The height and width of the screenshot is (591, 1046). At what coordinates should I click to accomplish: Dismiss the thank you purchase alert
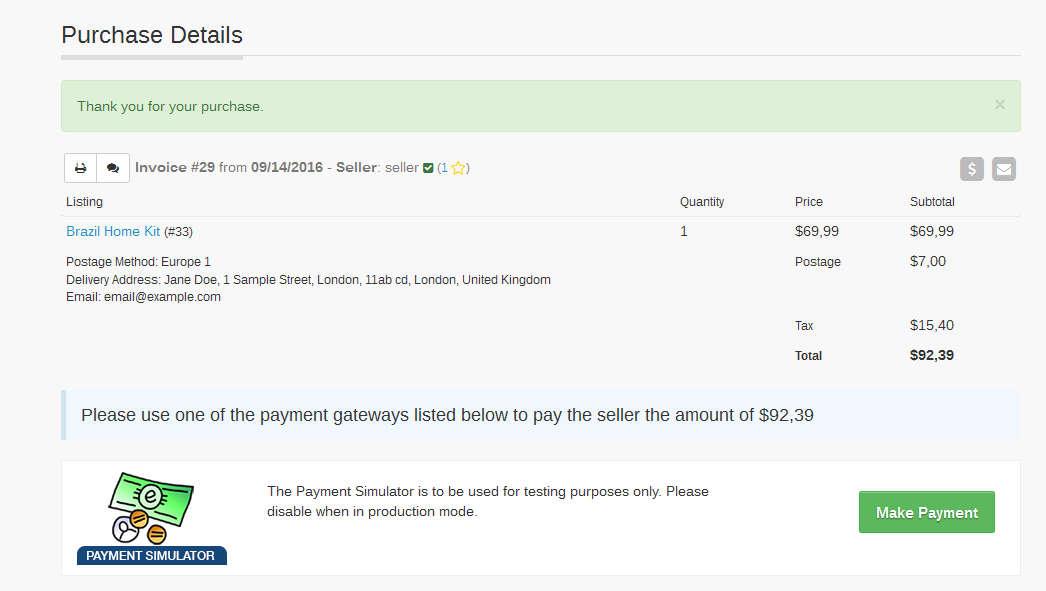click(999, 105)
